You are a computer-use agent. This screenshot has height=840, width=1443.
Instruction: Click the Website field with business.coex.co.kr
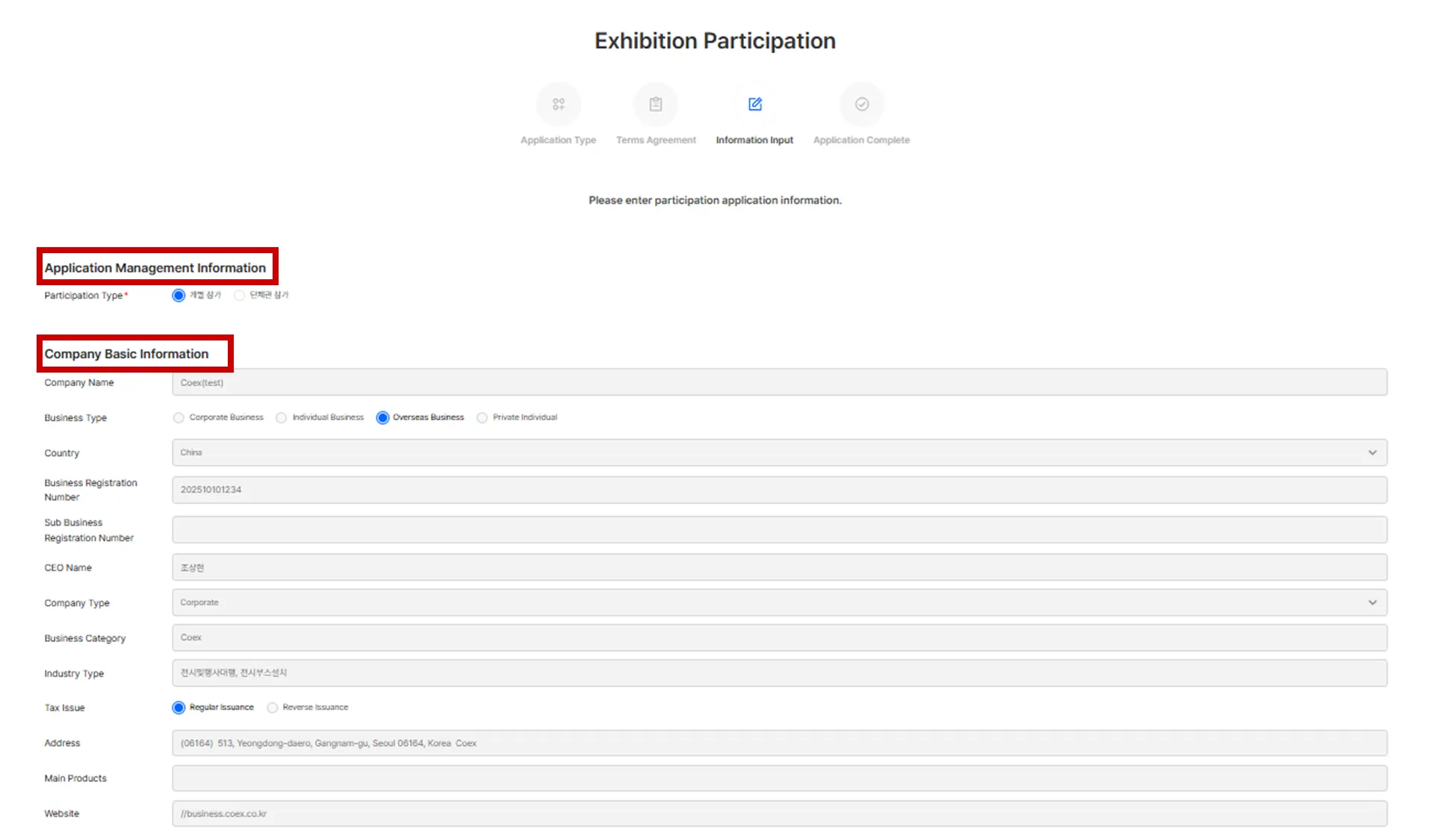point(779,814)
